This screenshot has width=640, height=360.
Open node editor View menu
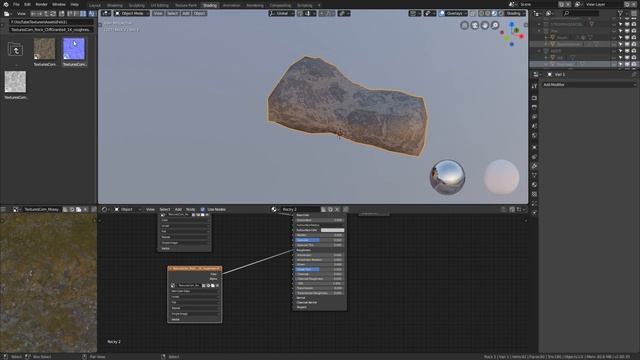(x=150, y=209)
